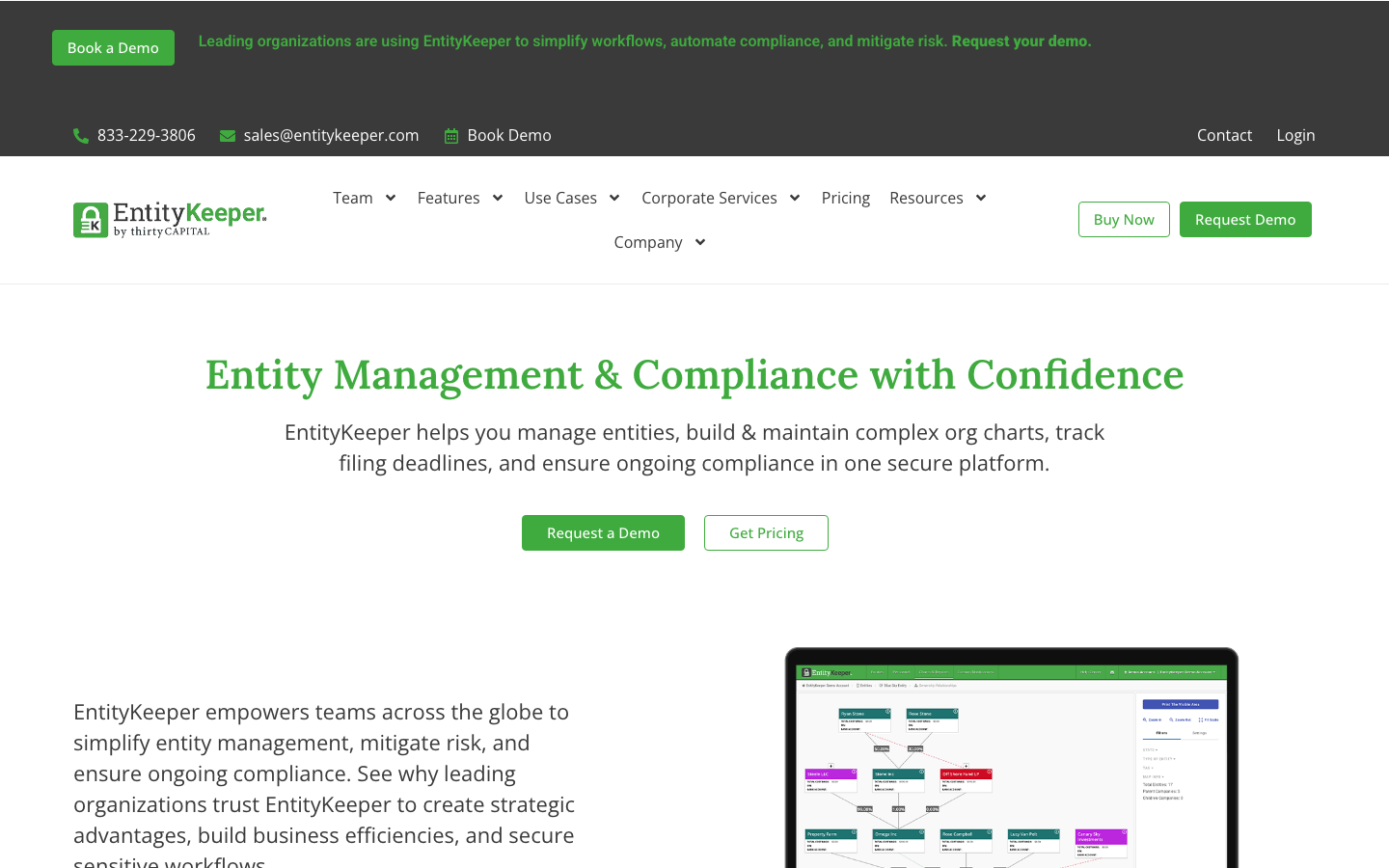Call the 833-229-3806 phone link

click(x=147, y=135)
